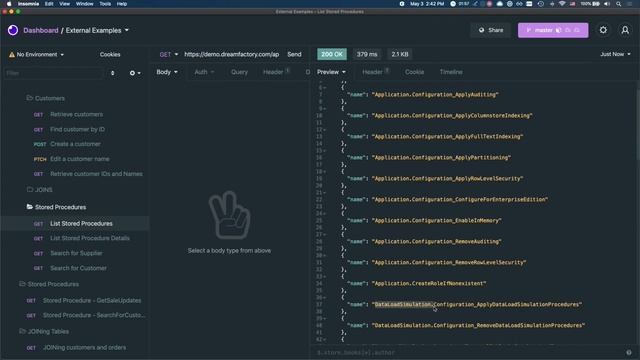Viewport: 640px width, 360px height.
Task: Click the Share button
Action: pos(491,30)
